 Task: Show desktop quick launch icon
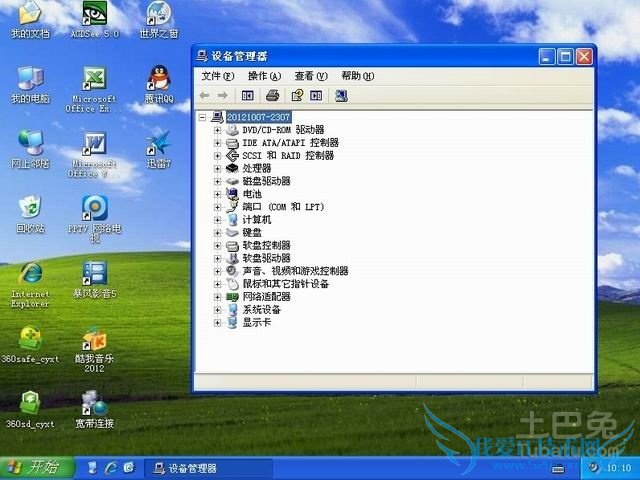pyautogui.click(x=92, y=468)
